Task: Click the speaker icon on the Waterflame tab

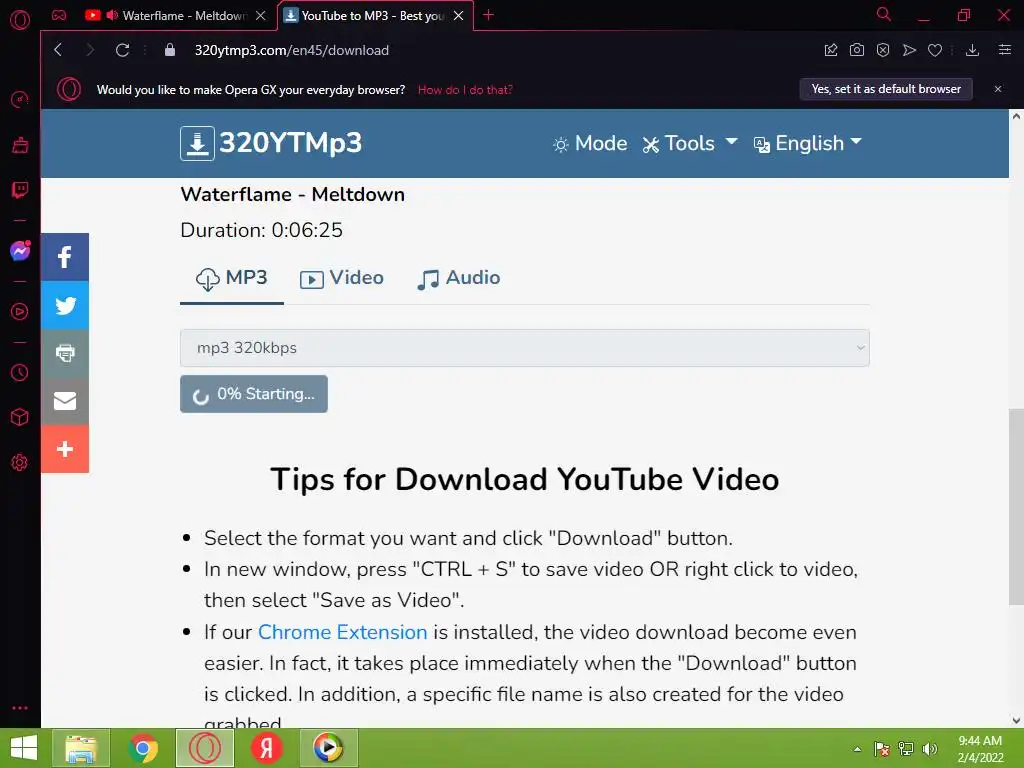Action: (x=112, y=15)
